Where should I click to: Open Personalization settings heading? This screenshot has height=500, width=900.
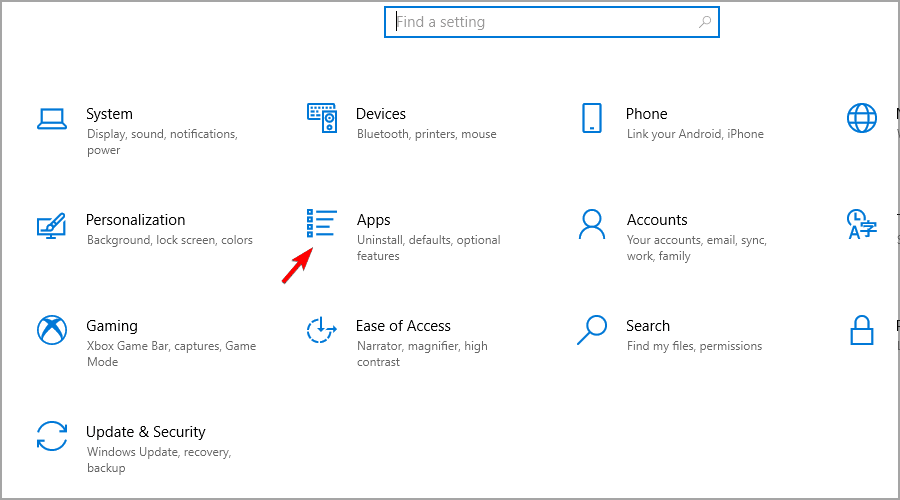pyautogui.click(x=135, y=220)
